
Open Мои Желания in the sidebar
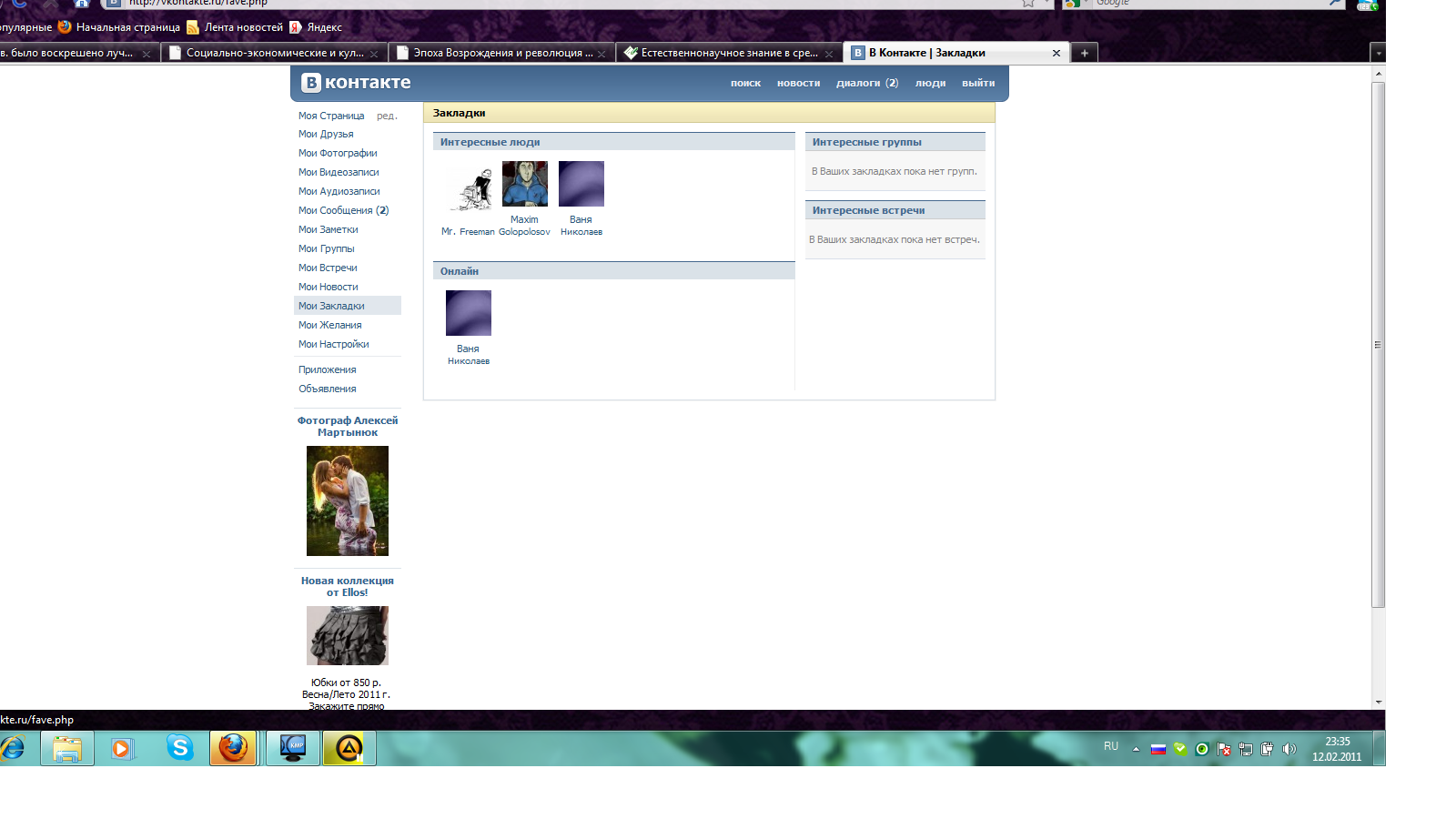(330, 325)
